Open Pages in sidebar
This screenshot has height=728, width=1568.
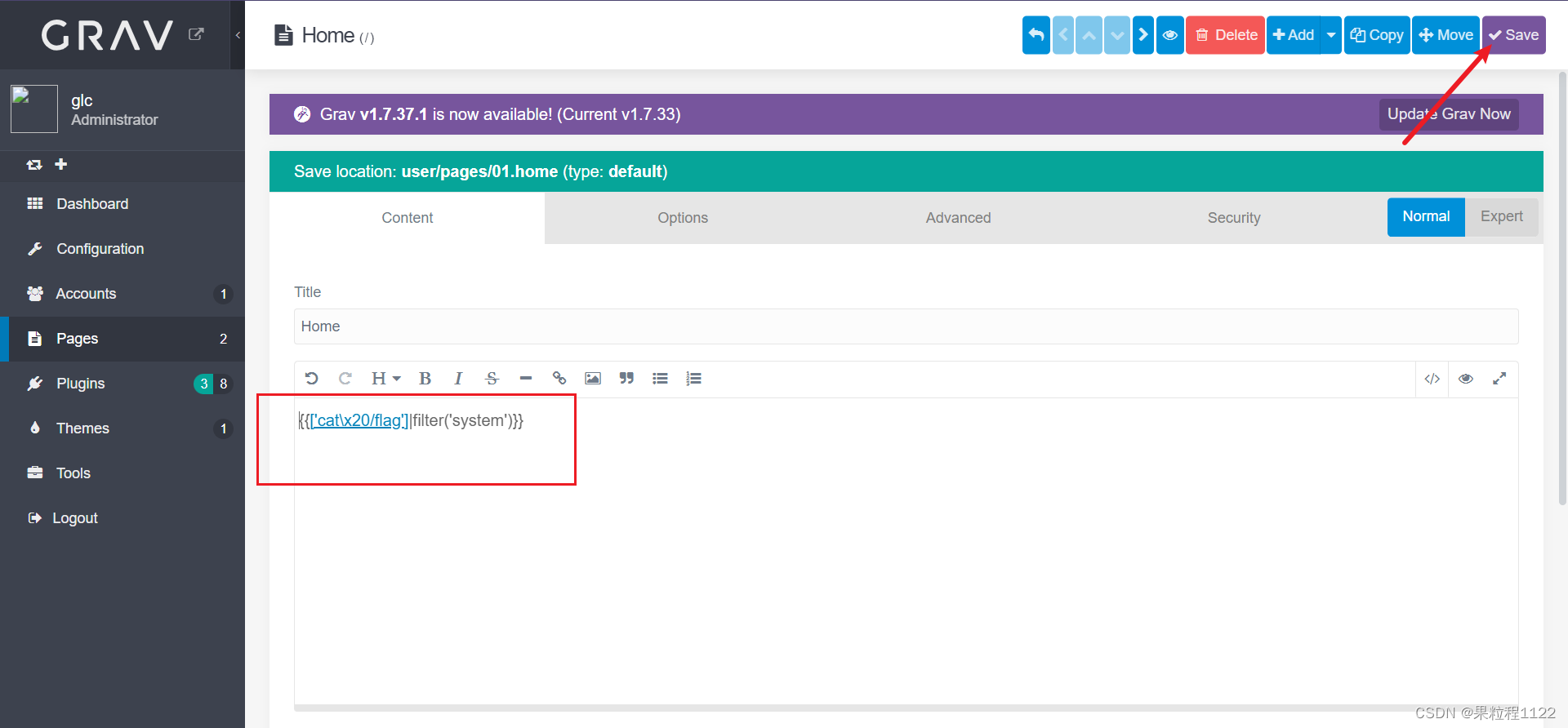(122, 339)
